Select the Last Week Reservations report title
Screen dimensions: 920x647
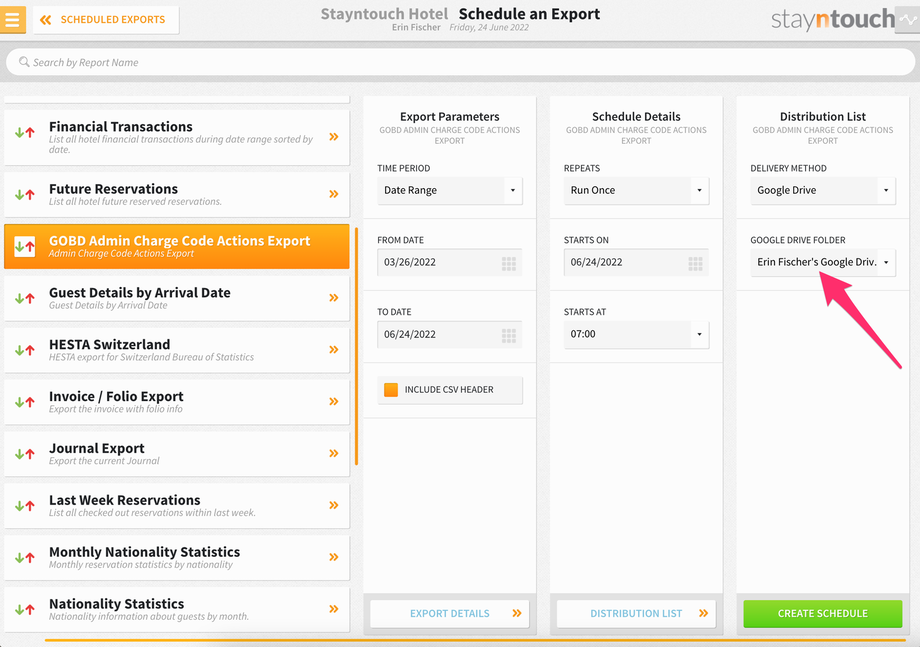click(124, 500)
